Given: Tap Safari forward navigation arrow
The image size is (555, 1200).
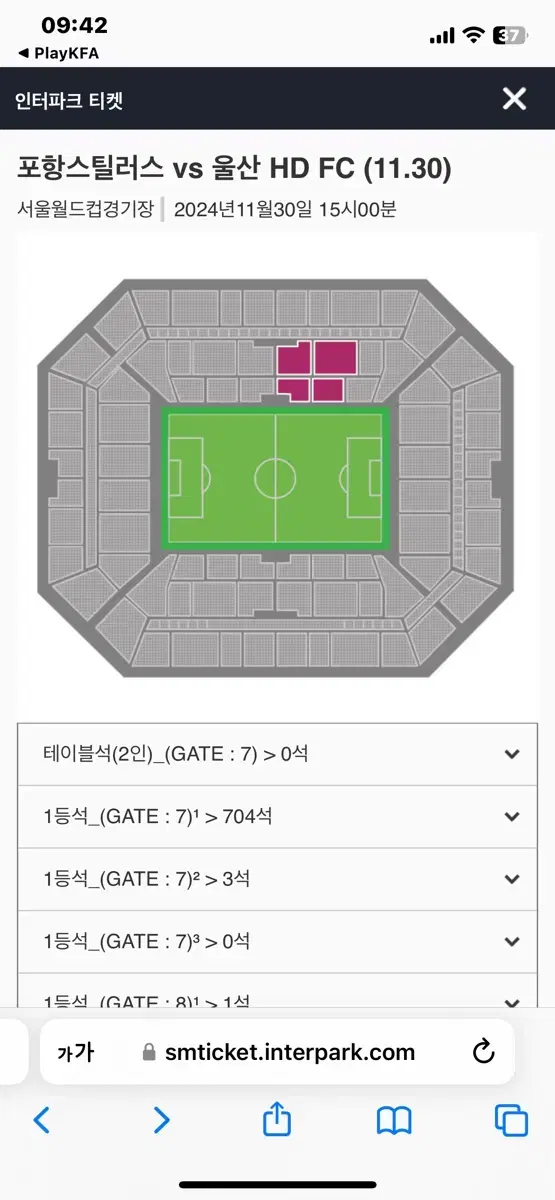Looking at the screenshot, I should [161, 1120].
